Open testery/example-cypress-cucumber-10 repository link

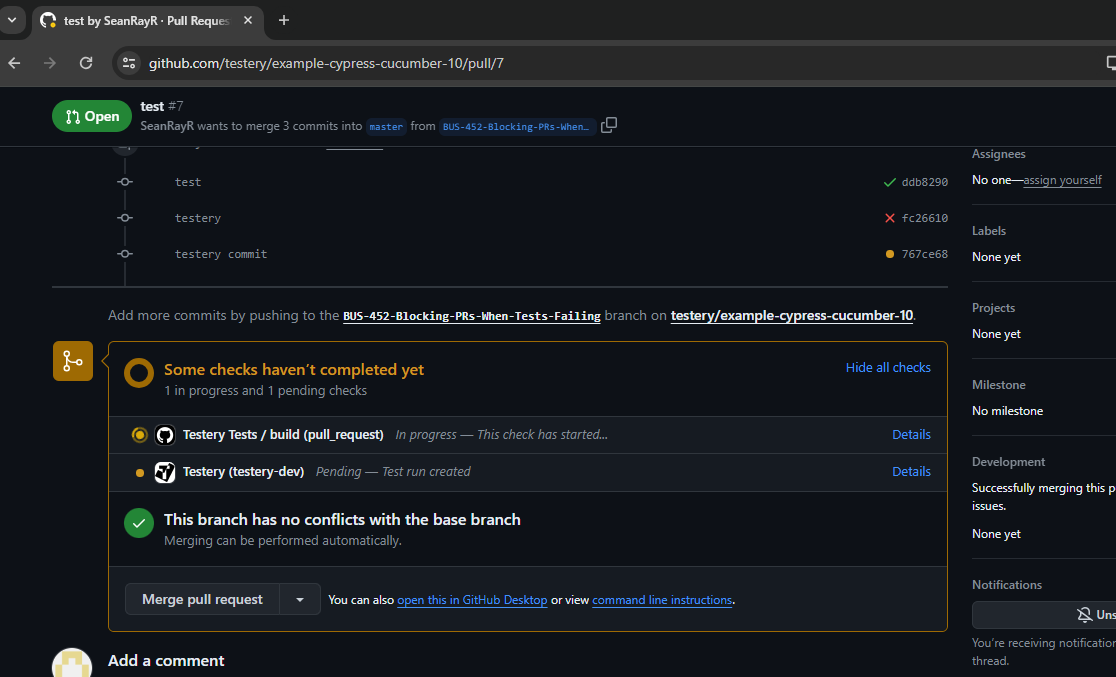(x=791, y=315)
